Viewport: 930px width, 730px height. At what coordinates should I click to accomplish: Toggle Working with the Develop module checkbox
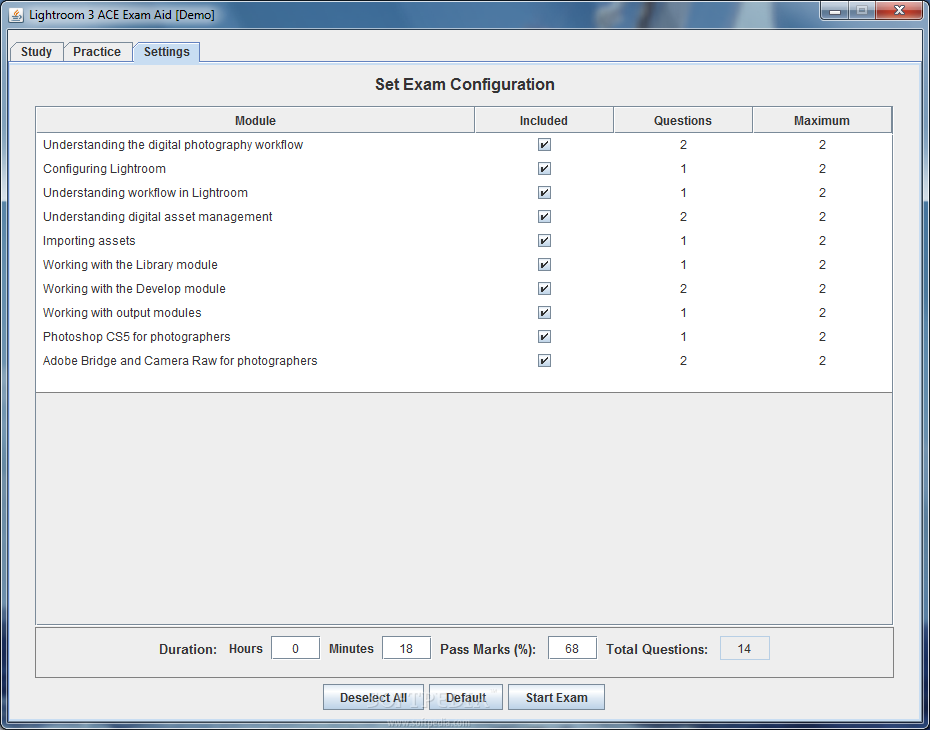pos(544,289)
